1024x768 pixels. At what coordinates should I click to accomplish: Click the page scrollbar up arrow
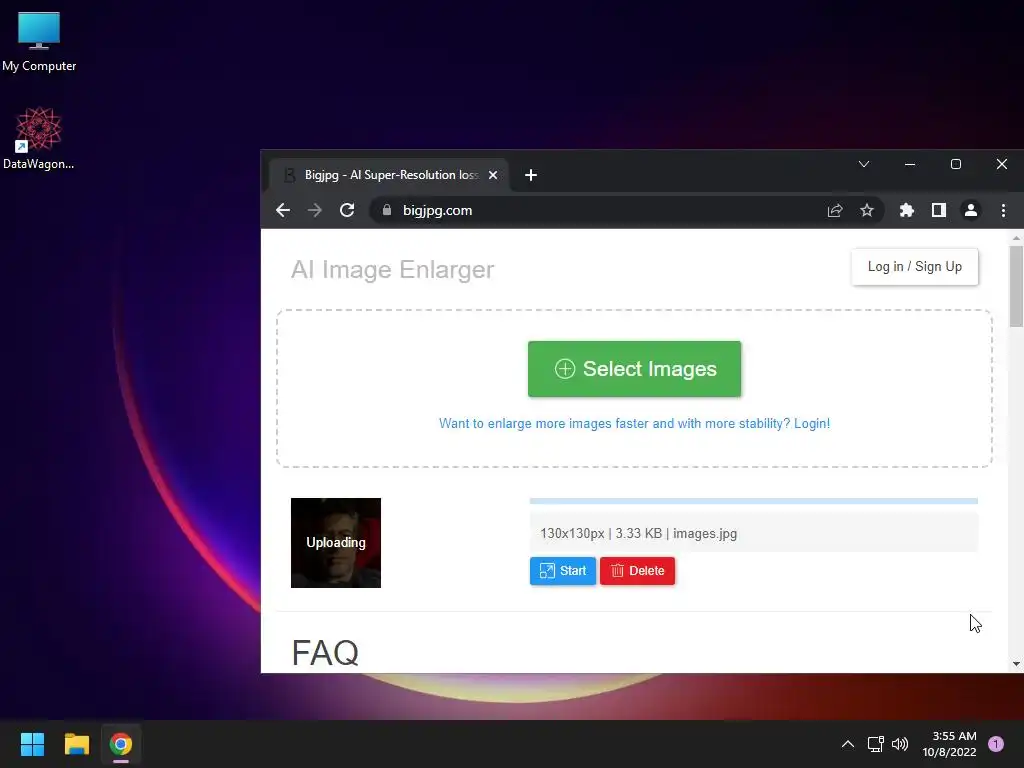1016,238
